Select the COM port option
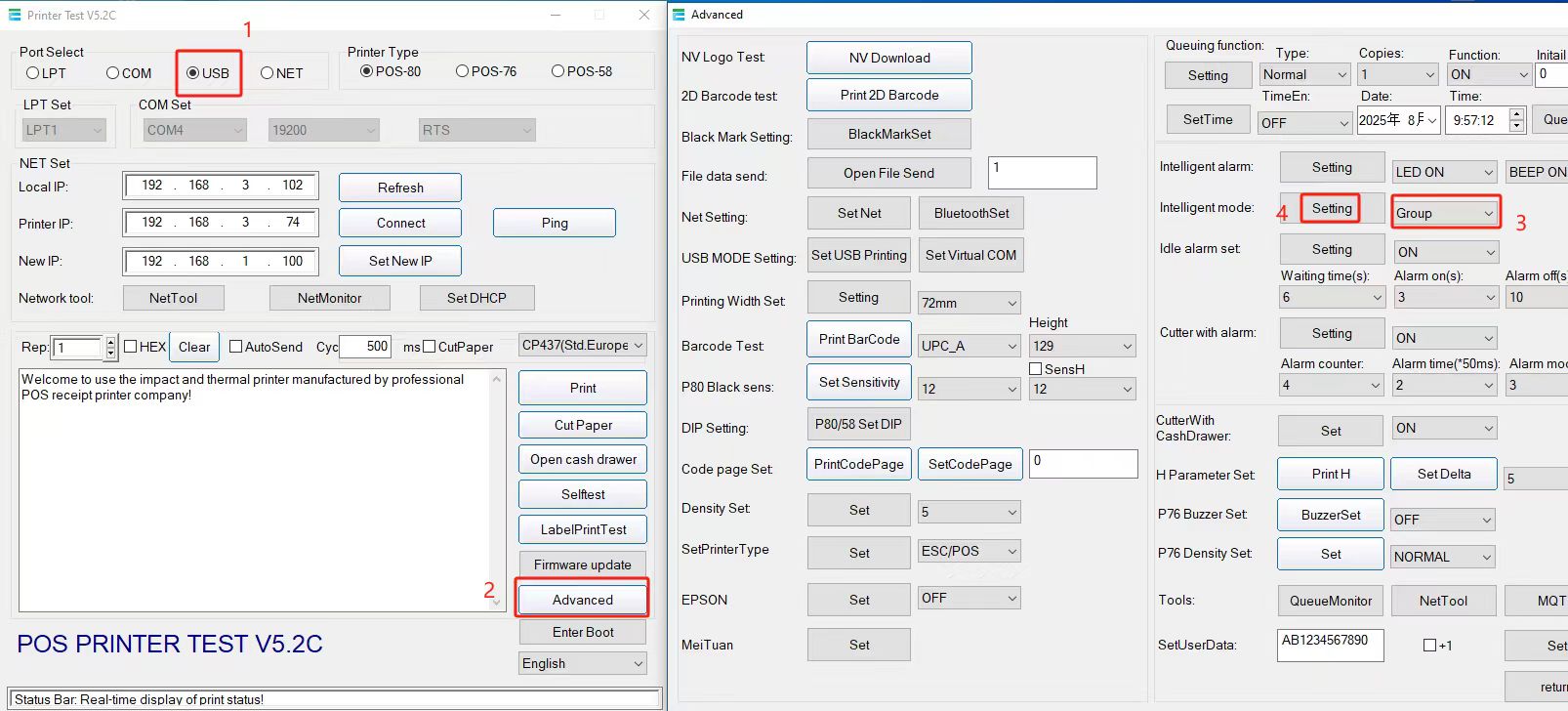This screenshot has width=1568, height=711. click(x=113, y=73)
